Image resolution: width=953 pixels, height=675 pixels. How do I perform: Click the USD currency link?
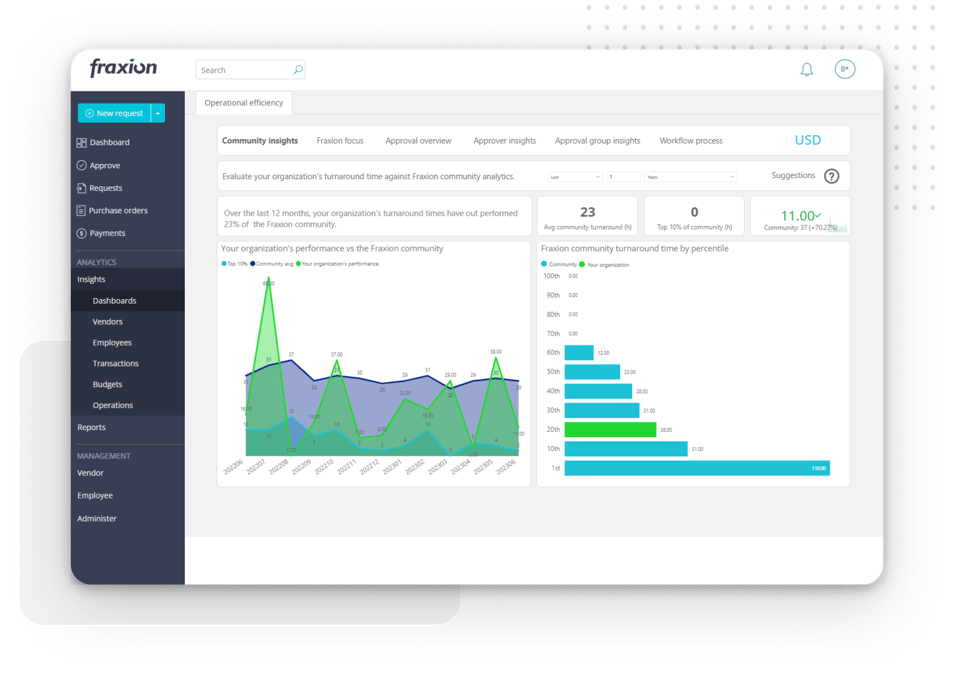point(808,140)
